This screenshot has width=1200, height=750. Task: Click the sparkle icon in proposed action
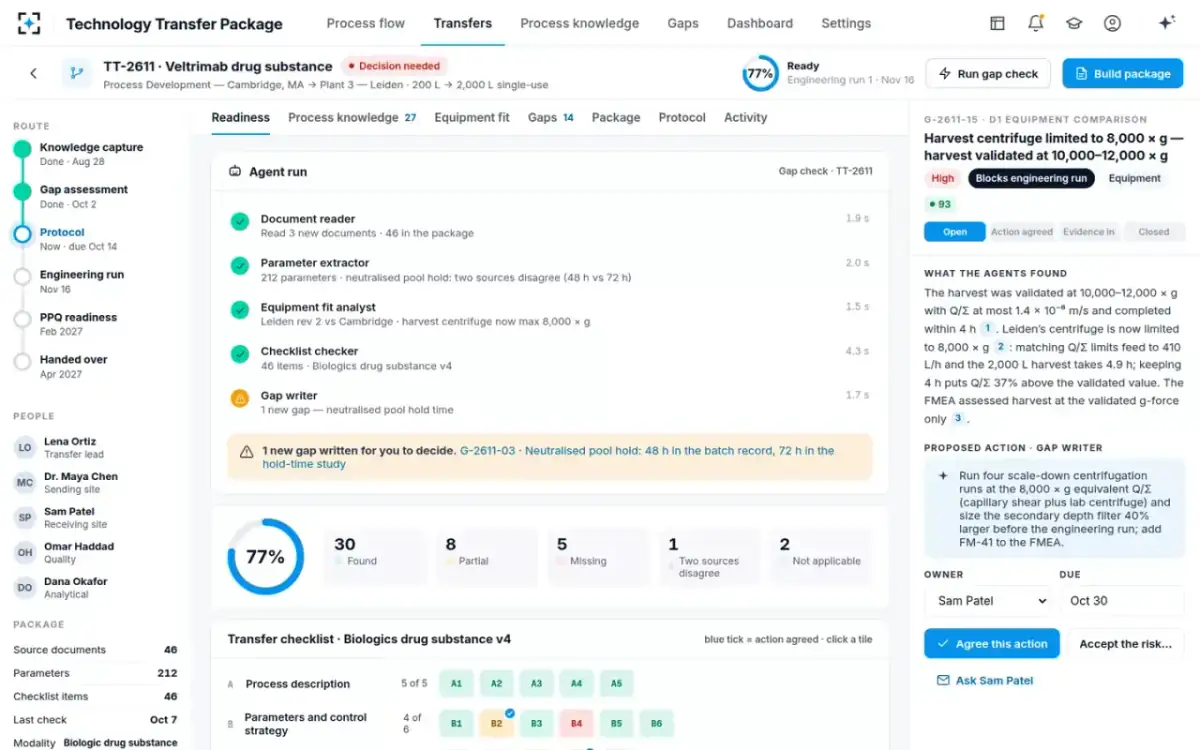[942, 476]
